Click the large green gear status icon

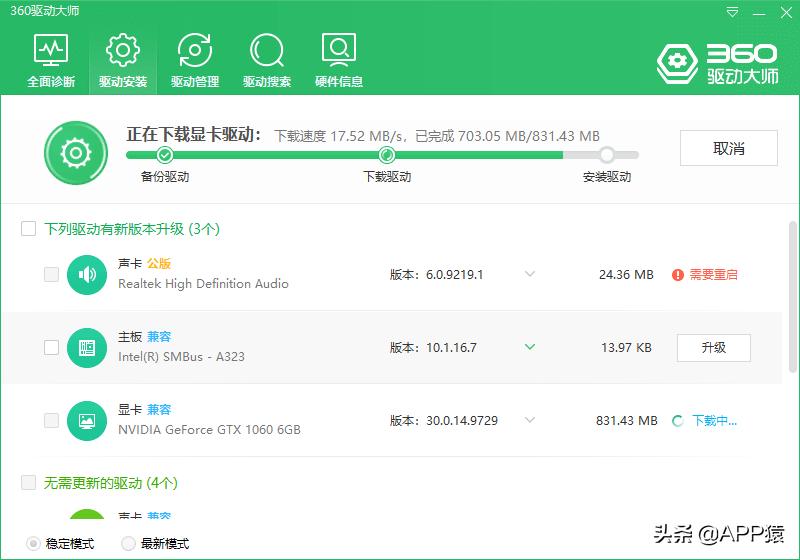(76, 152)
